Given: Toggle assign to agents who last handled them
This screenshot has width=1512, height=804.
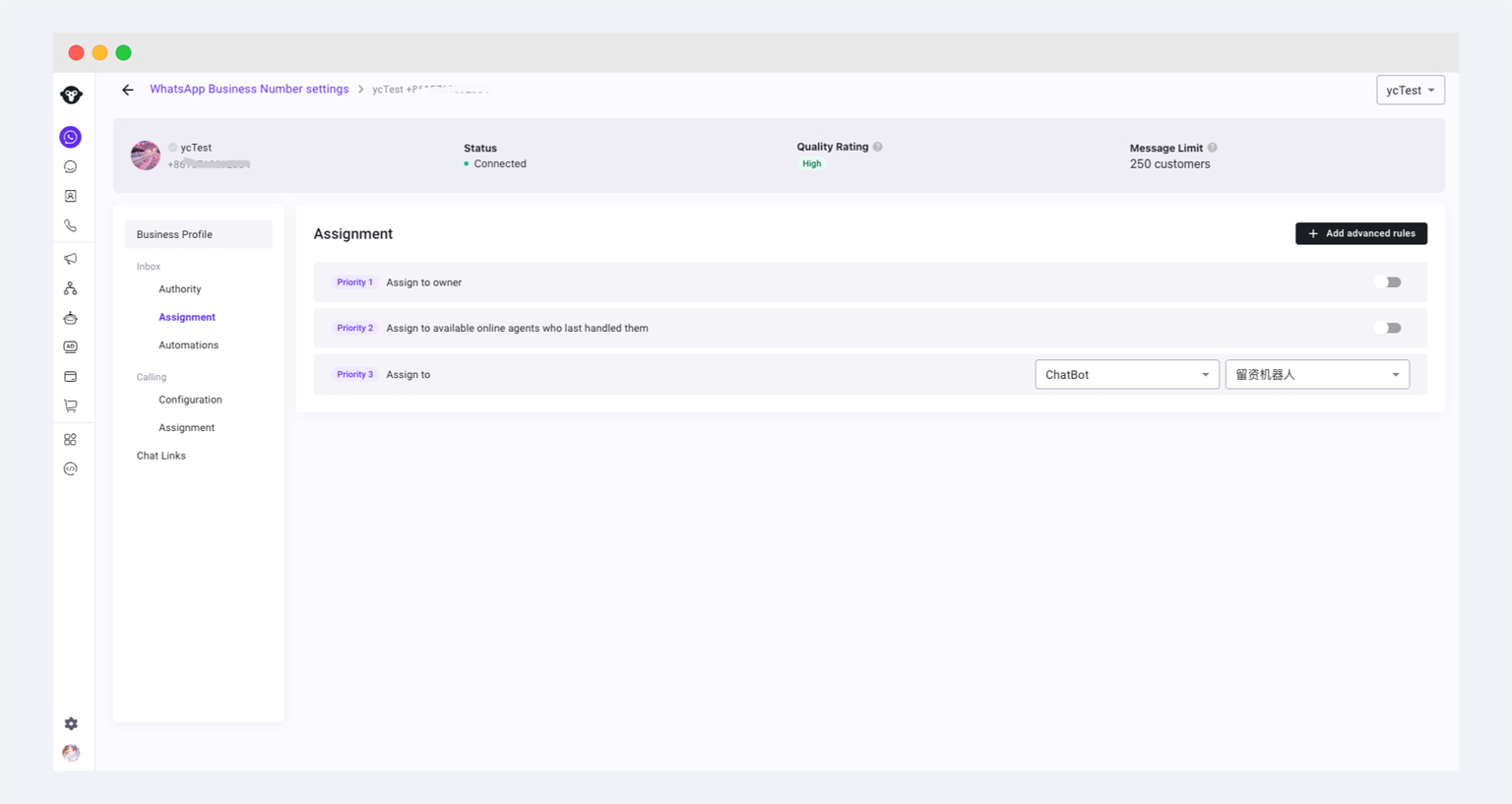Looking at the screenshot, I should click(x=1388, y=328).
